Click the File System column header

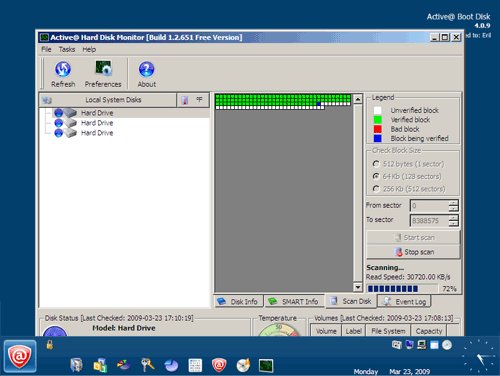[x=388, y=331]
